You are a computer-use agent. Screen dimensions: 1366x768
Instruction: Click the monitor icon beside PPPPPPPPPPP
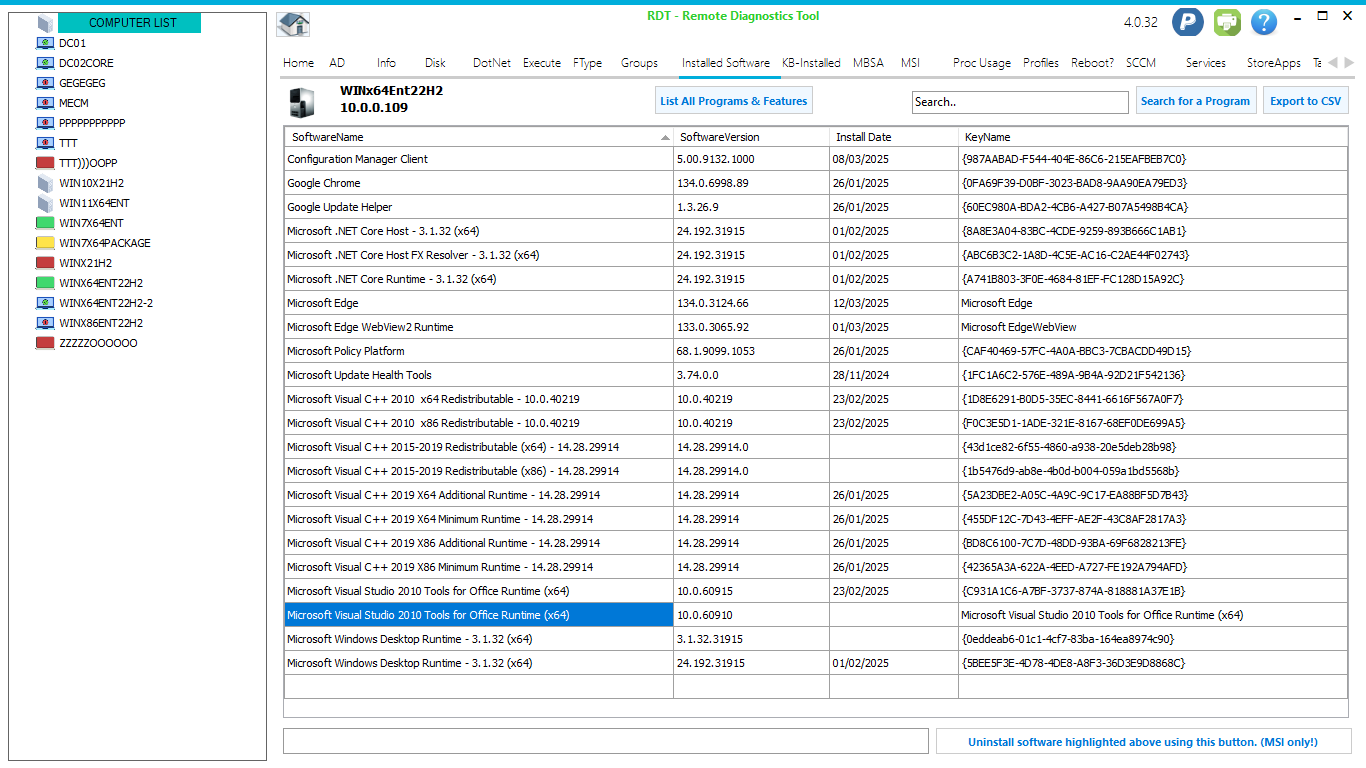point(45,123)
